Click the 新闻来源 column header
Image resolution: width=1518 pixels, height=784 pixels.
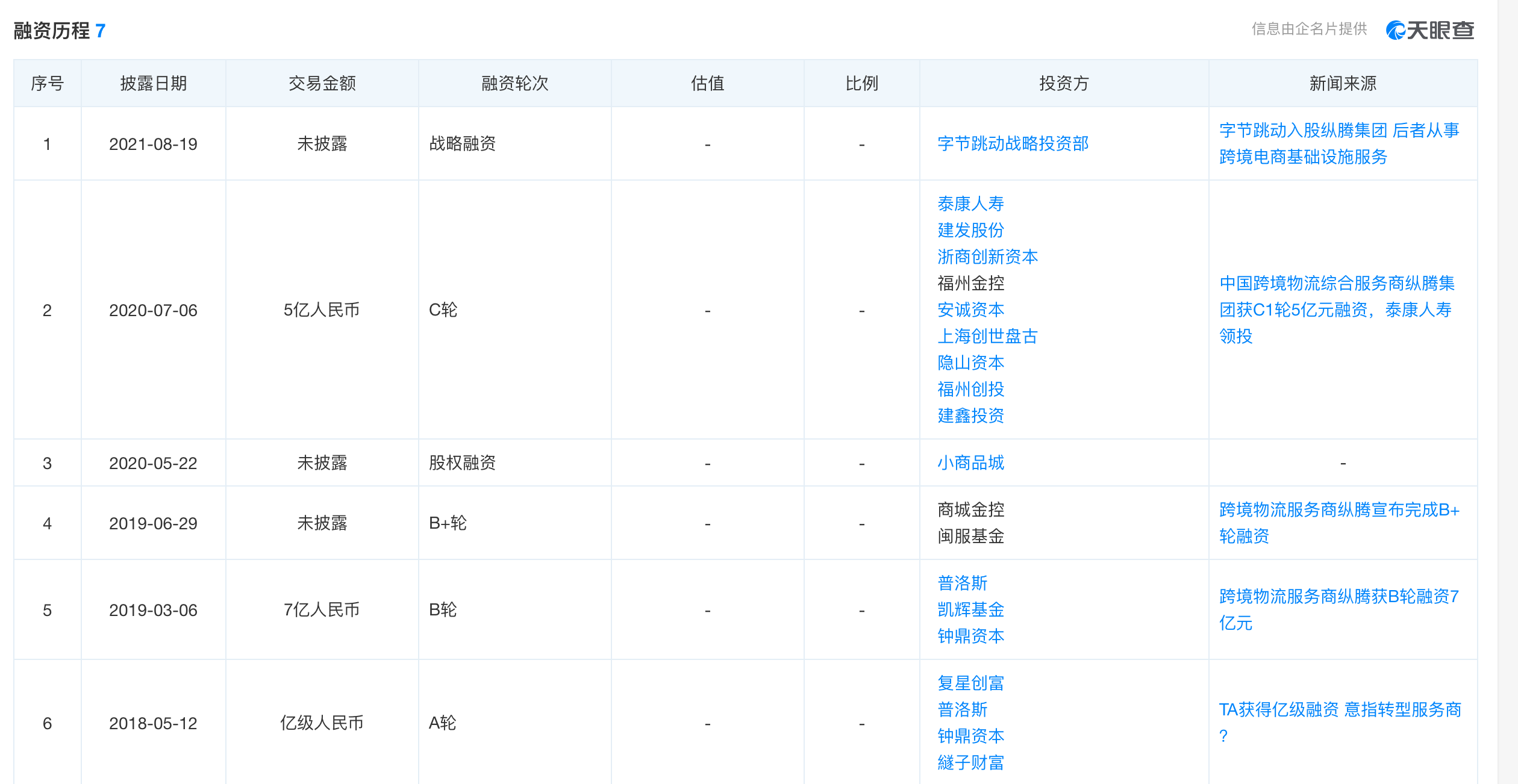tap(1343, 83)
